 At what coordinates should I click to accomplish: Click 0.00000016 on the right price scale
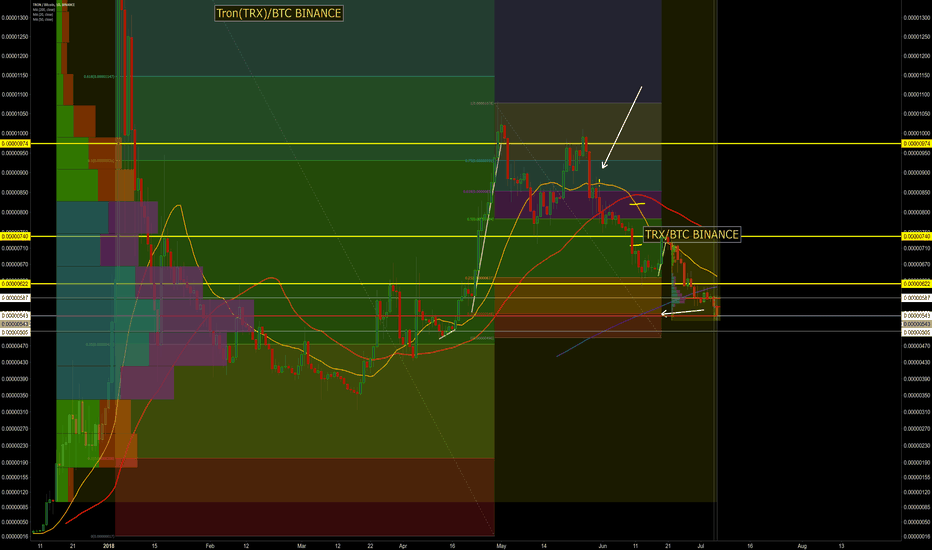[x=917, y=536]
